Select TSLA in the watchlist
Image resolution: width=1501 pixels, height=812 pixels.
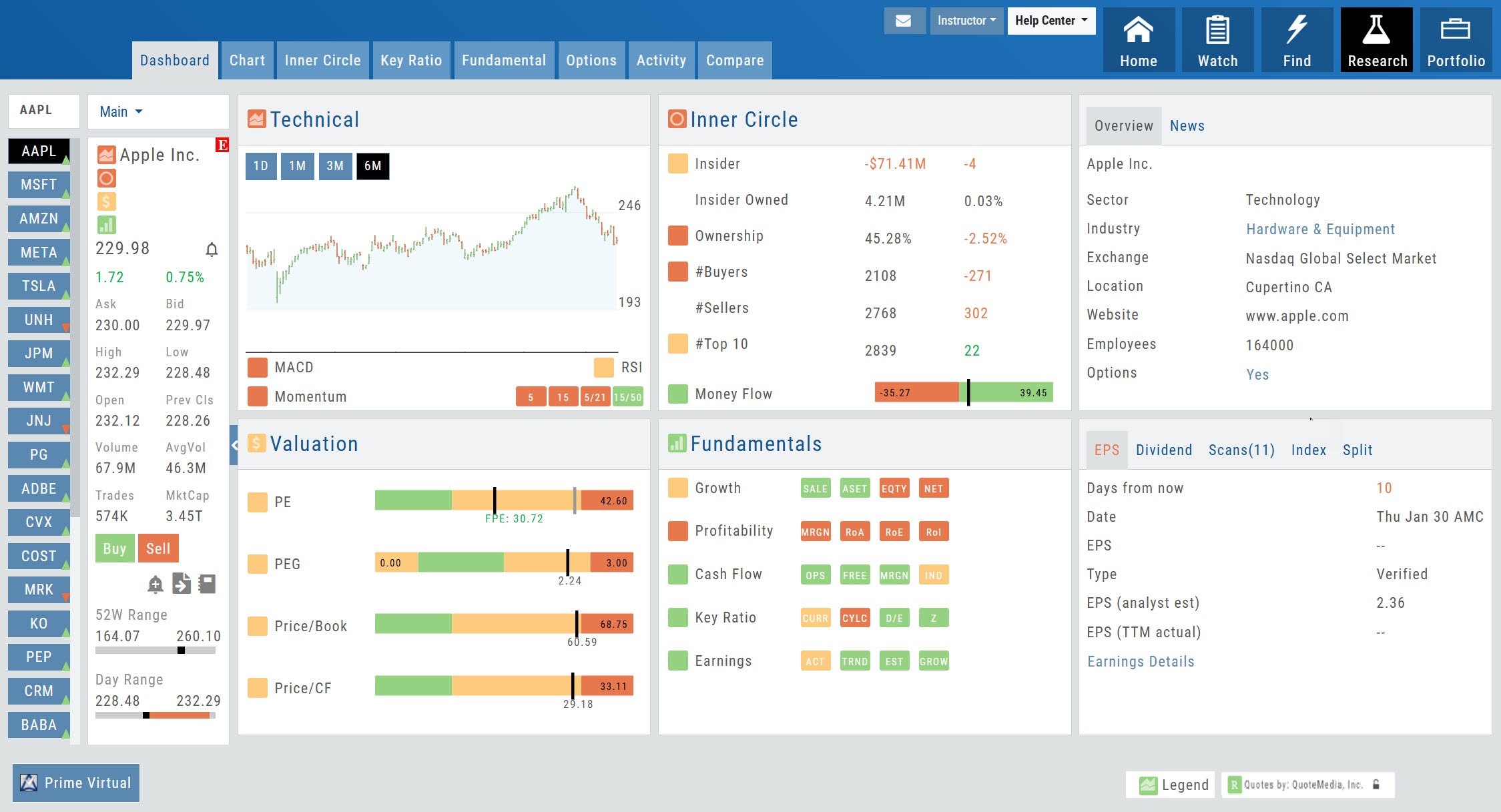(x=39, y=286)
